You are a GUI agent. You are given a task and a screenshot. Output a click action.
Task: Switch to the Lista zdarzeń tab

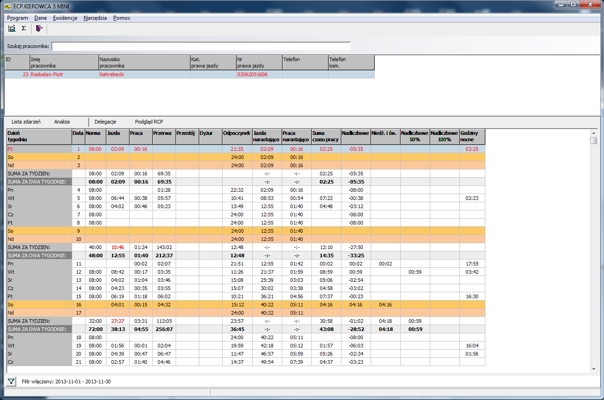pyautogui.click(x=24, y=121)
